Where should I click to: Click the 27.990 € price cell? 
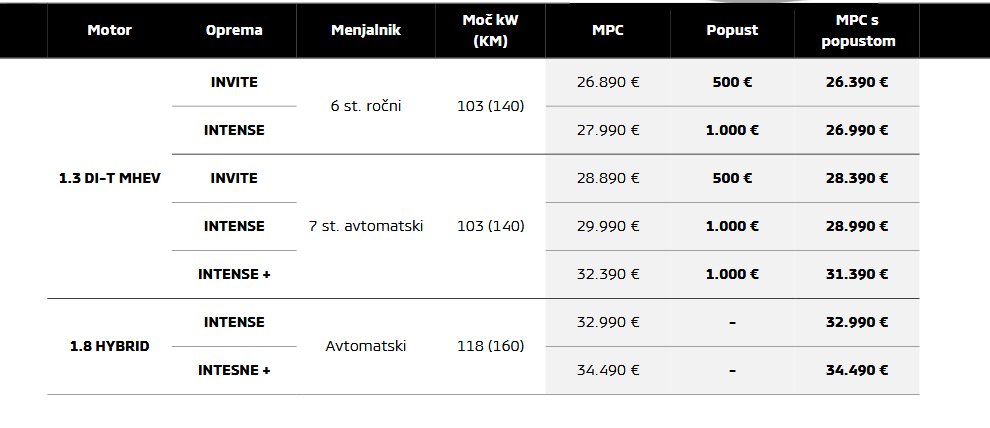coord(608,130)
